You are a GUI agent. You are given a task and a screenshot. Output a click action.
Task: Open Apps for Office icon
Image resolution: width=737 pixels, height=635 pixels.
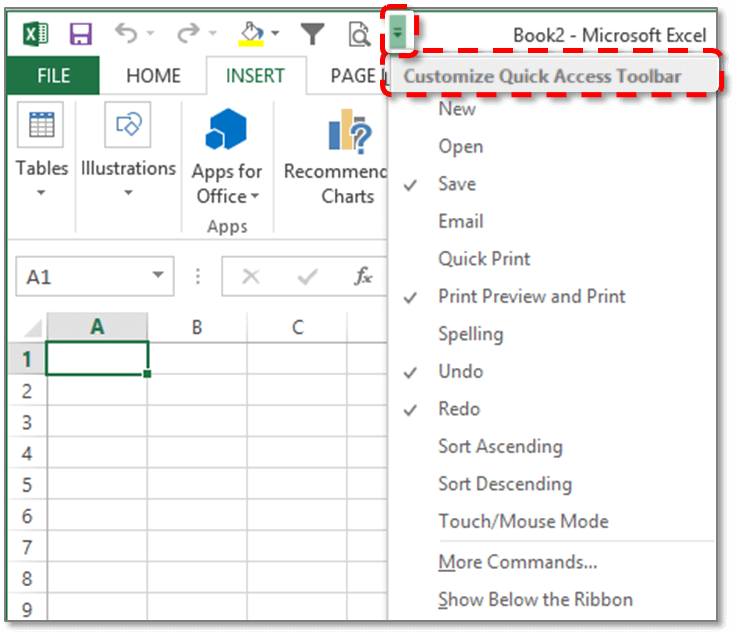click(227, 129)
